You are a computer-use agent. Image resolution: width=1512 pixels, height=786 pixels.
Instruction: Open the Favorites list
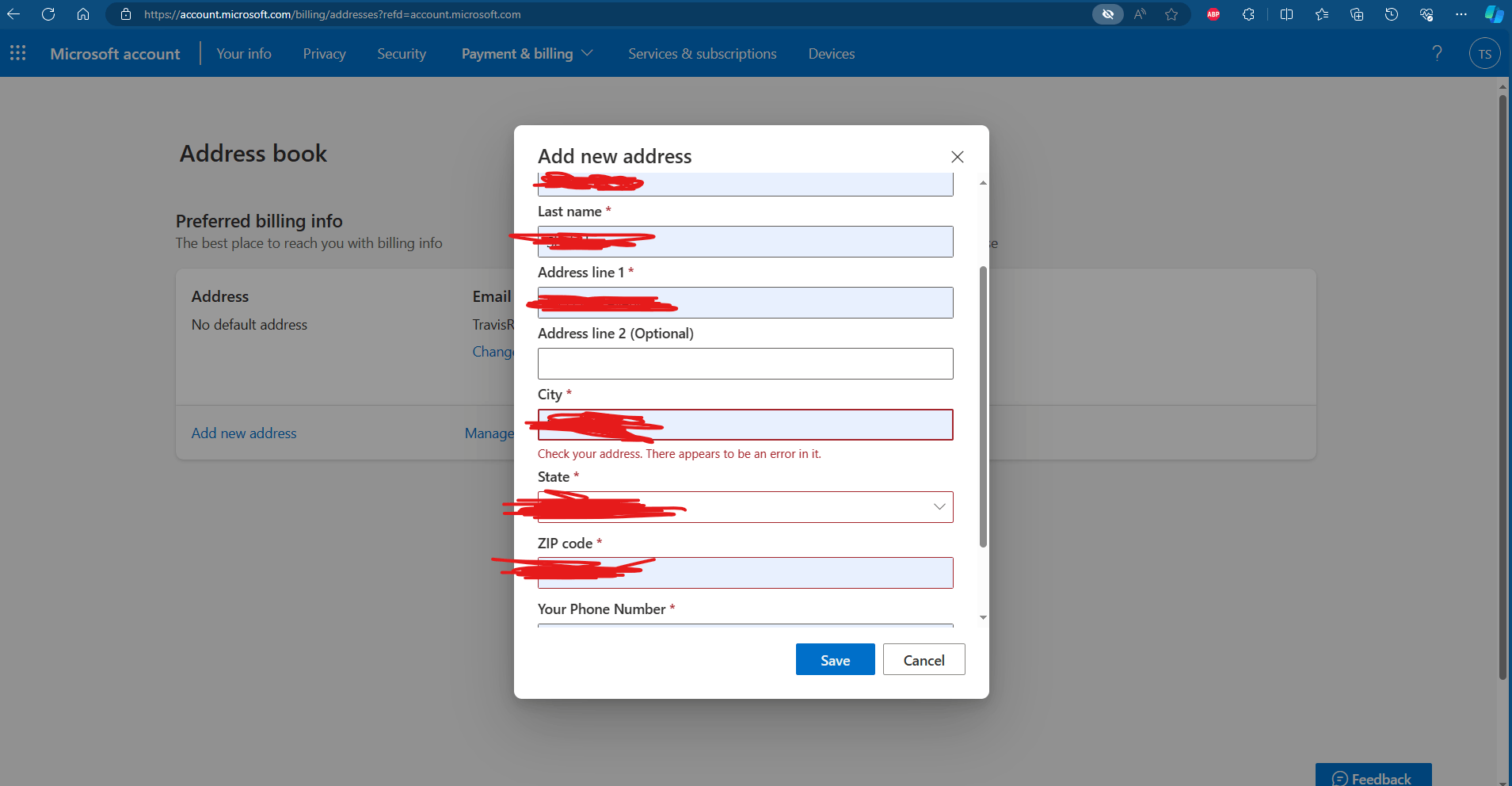(x=1321, y=14)
